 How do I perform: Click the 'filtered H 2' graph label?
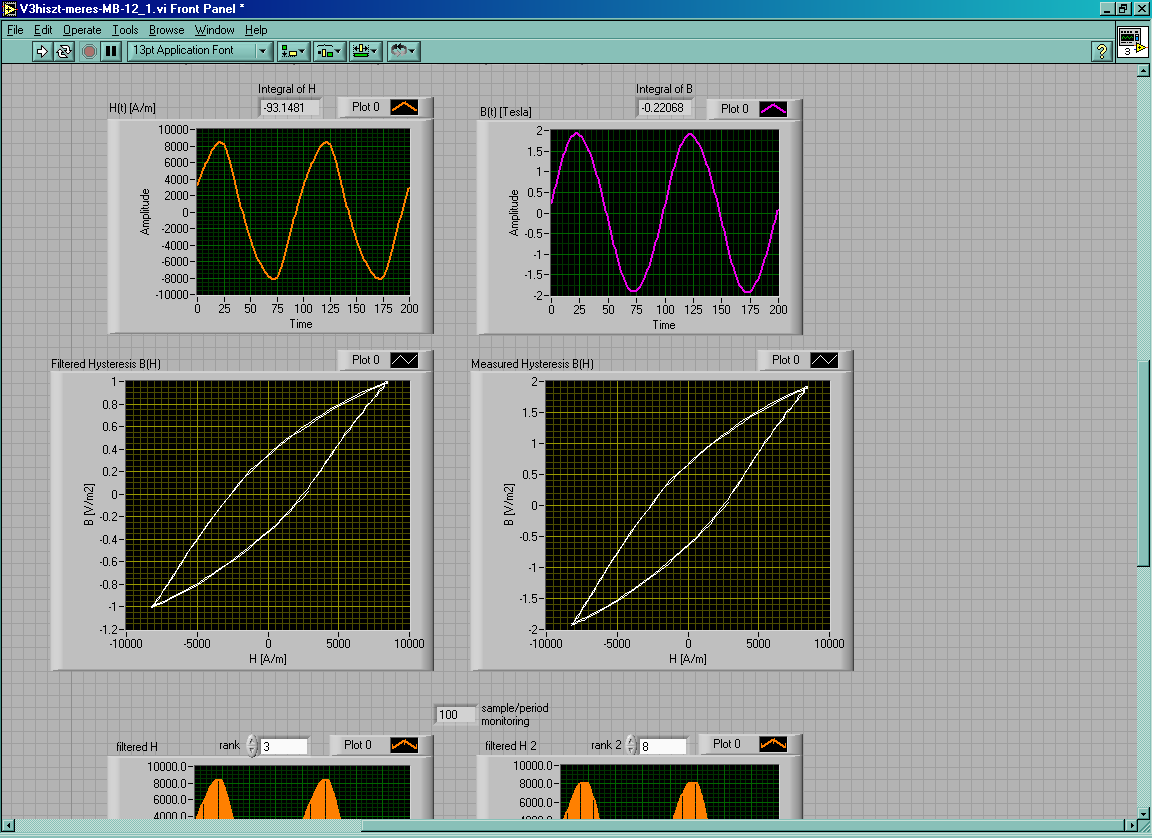[x=511, y=746]
